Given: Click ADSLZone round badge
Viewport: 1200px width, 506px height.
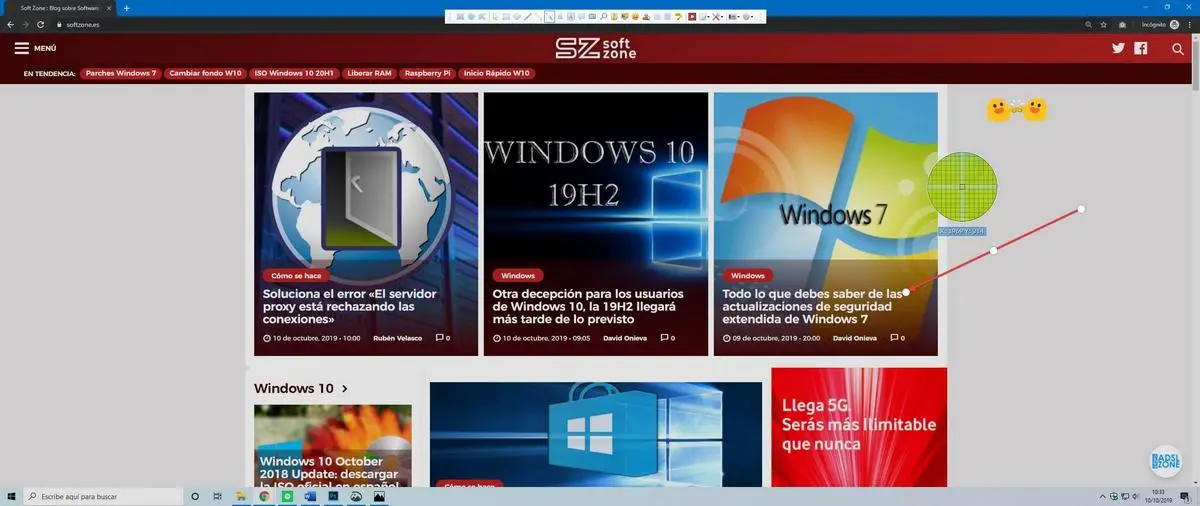Looking at the screenshot, I should click(x=1166, y=461).
